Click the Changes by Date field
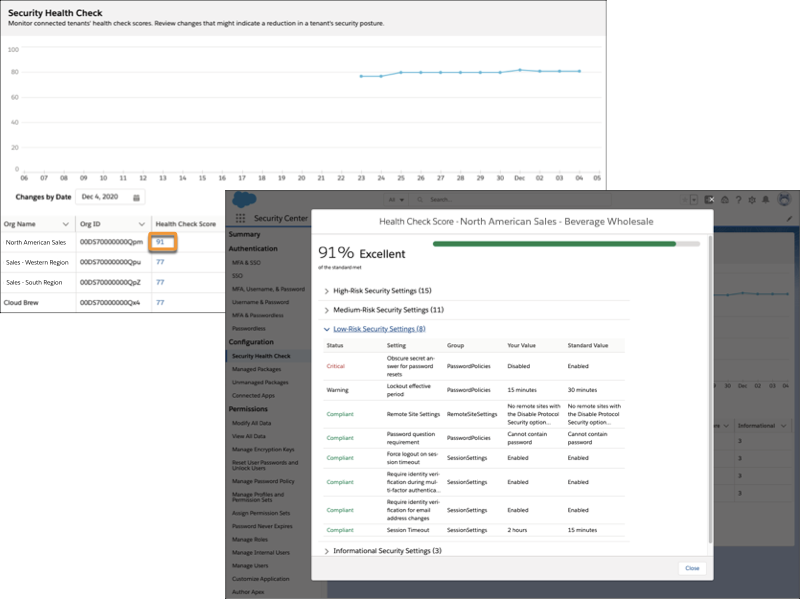The width and height of the screenshot is (800, 599). (110, 197)
